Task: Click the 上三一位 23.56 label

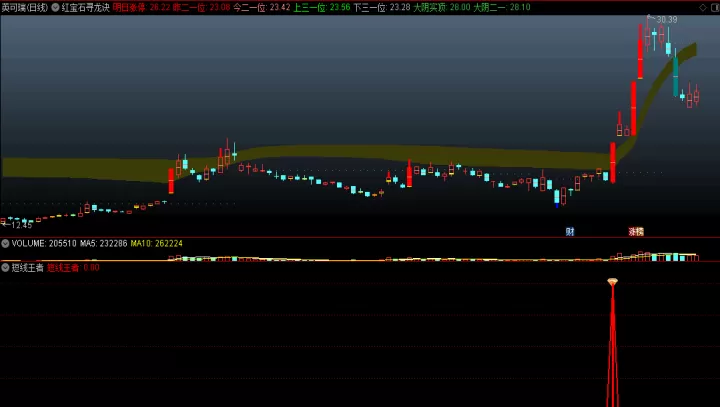Action: [x=321, y=7]
